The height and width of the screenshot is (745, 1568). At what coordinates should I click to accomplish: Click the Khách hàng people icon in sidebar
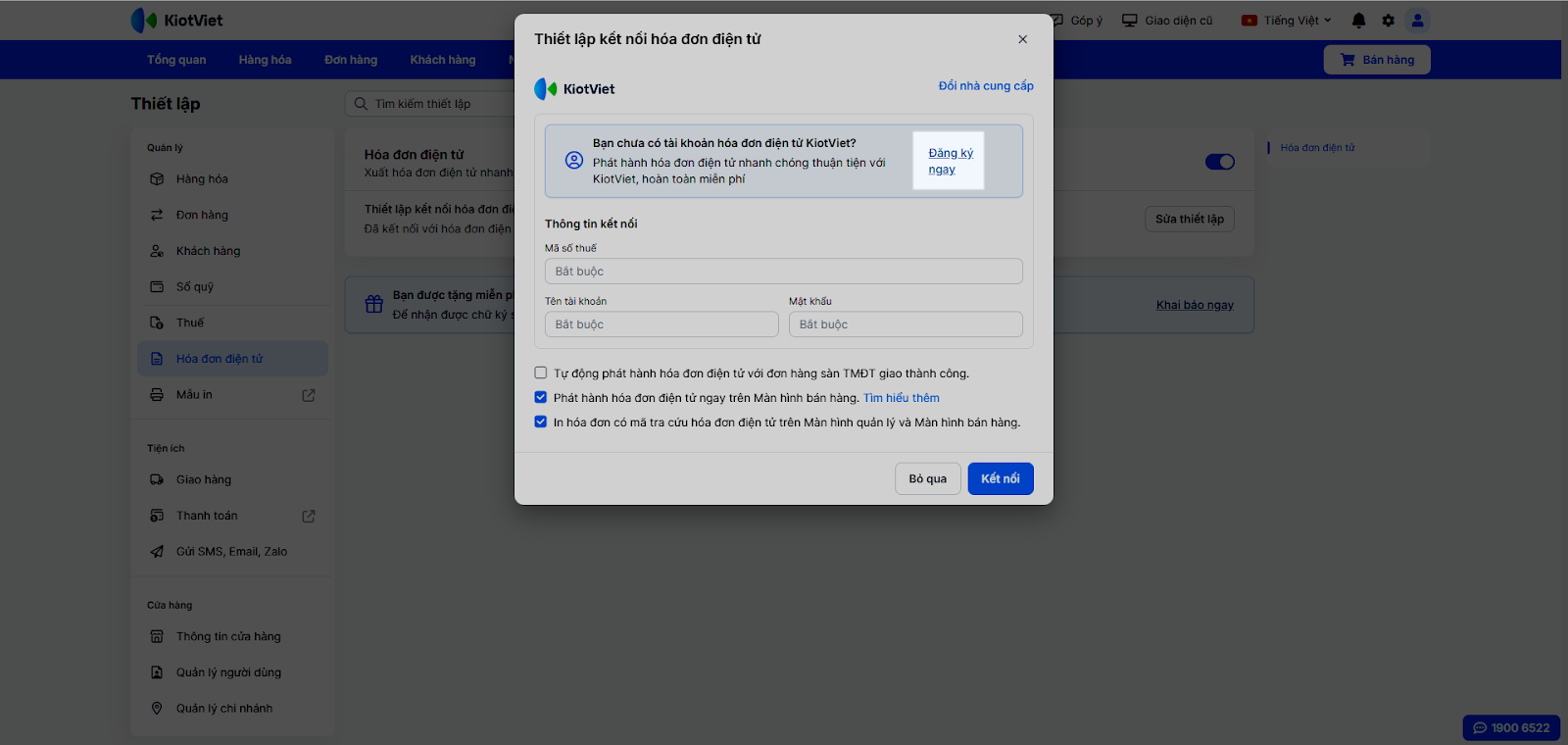click(x=157, y=251)
